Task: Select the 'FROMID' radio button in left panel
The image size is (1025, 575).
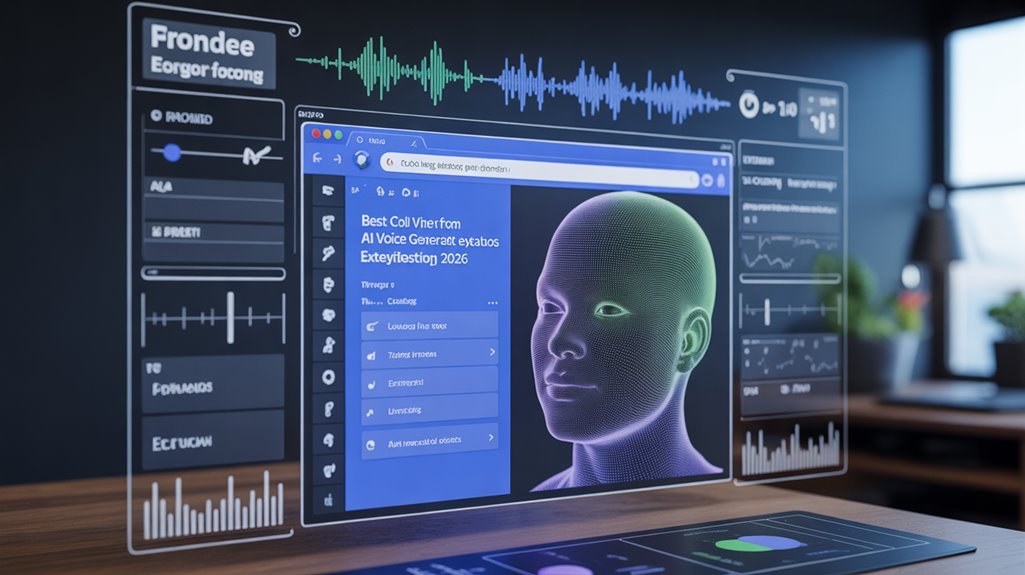Action: point(156,116)
